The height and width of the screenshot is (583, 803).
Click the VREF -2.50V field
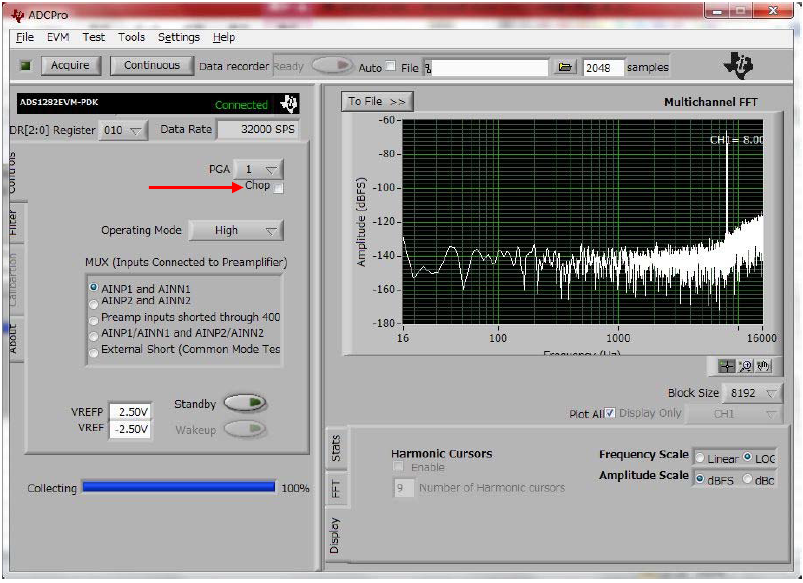[x=131, y=429]
